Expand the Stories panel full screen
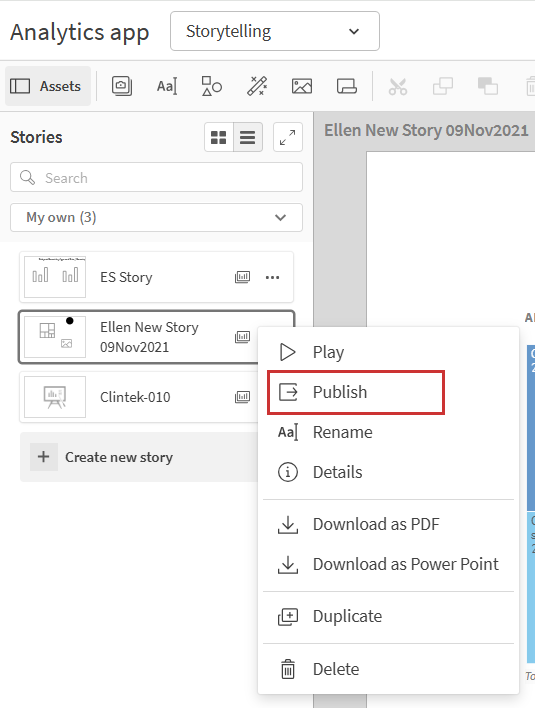The width and height of the screenshot is (535, 708). click(288, 137)
